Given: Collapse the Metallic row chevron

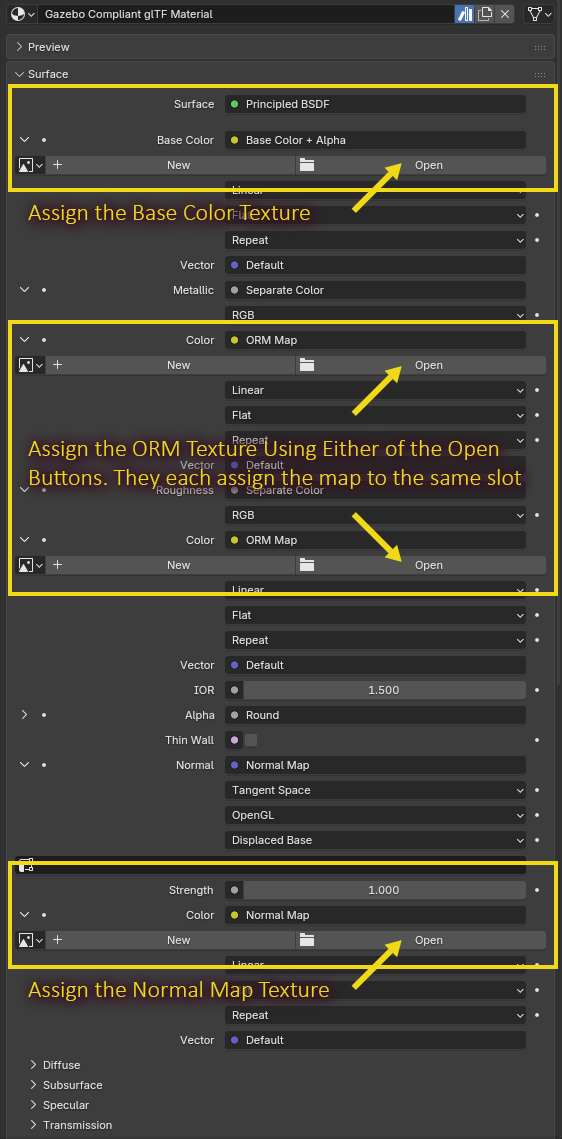Looking at the screenshot, I should pyautogui.click(x=25, y=289).
